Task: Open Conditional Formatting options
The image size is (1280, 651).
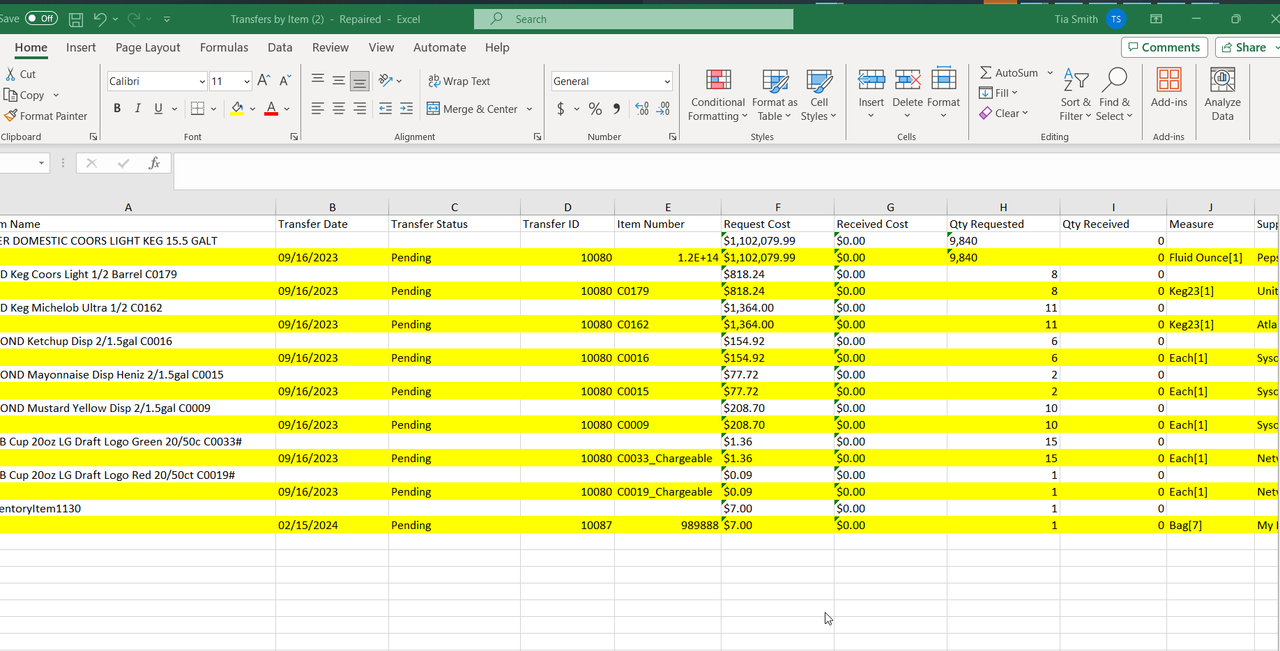Action: pos(717,95)
